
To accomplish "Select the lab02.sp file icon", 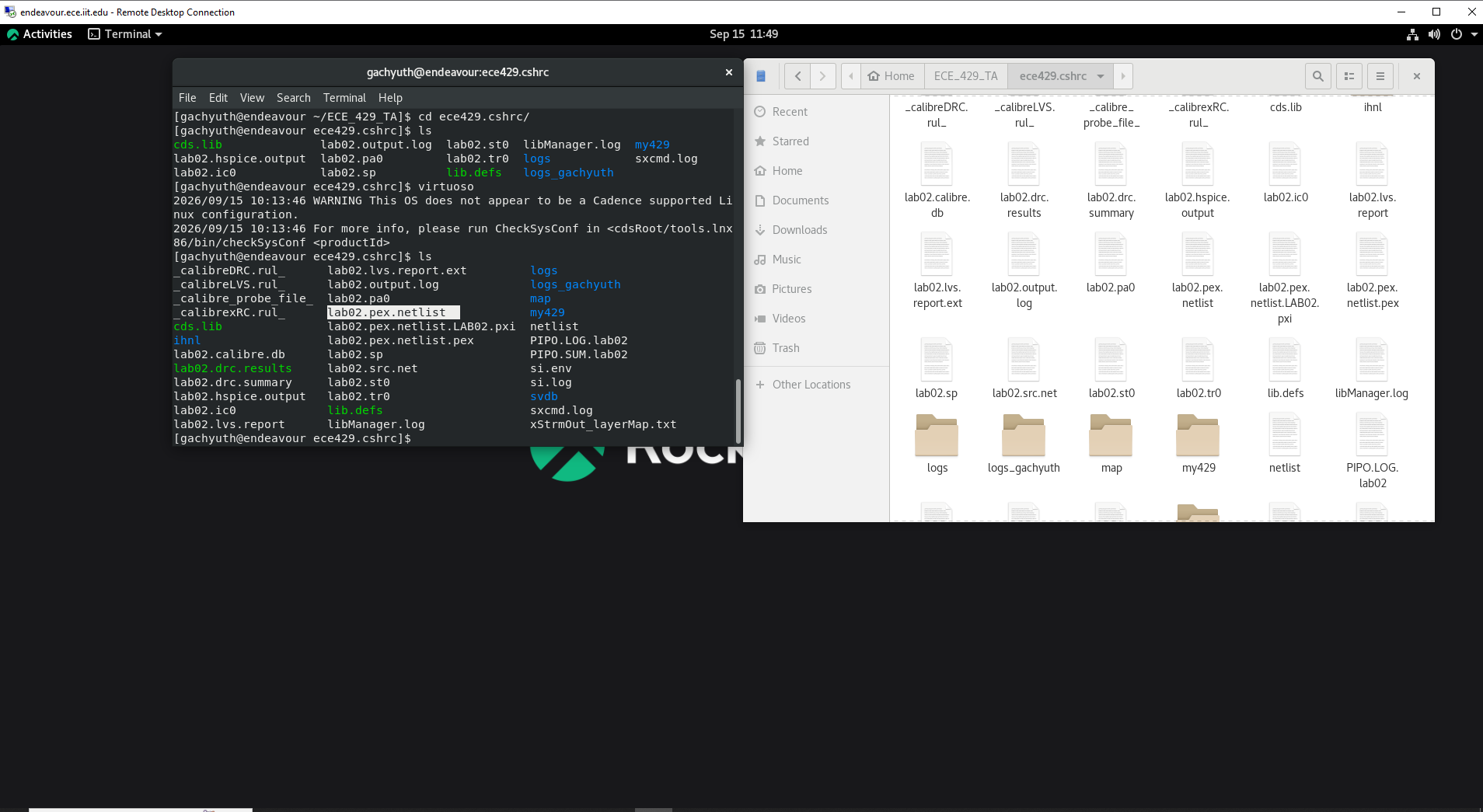I will click(937, 359).
